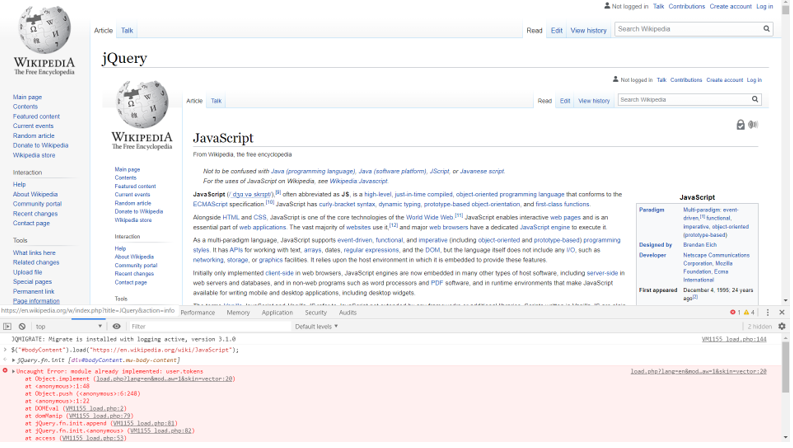Image resolution: width=793 pixels, height=448 pixels.
Task: Click the console scrollbar up arrow
Action: click(x=787, y=338)
